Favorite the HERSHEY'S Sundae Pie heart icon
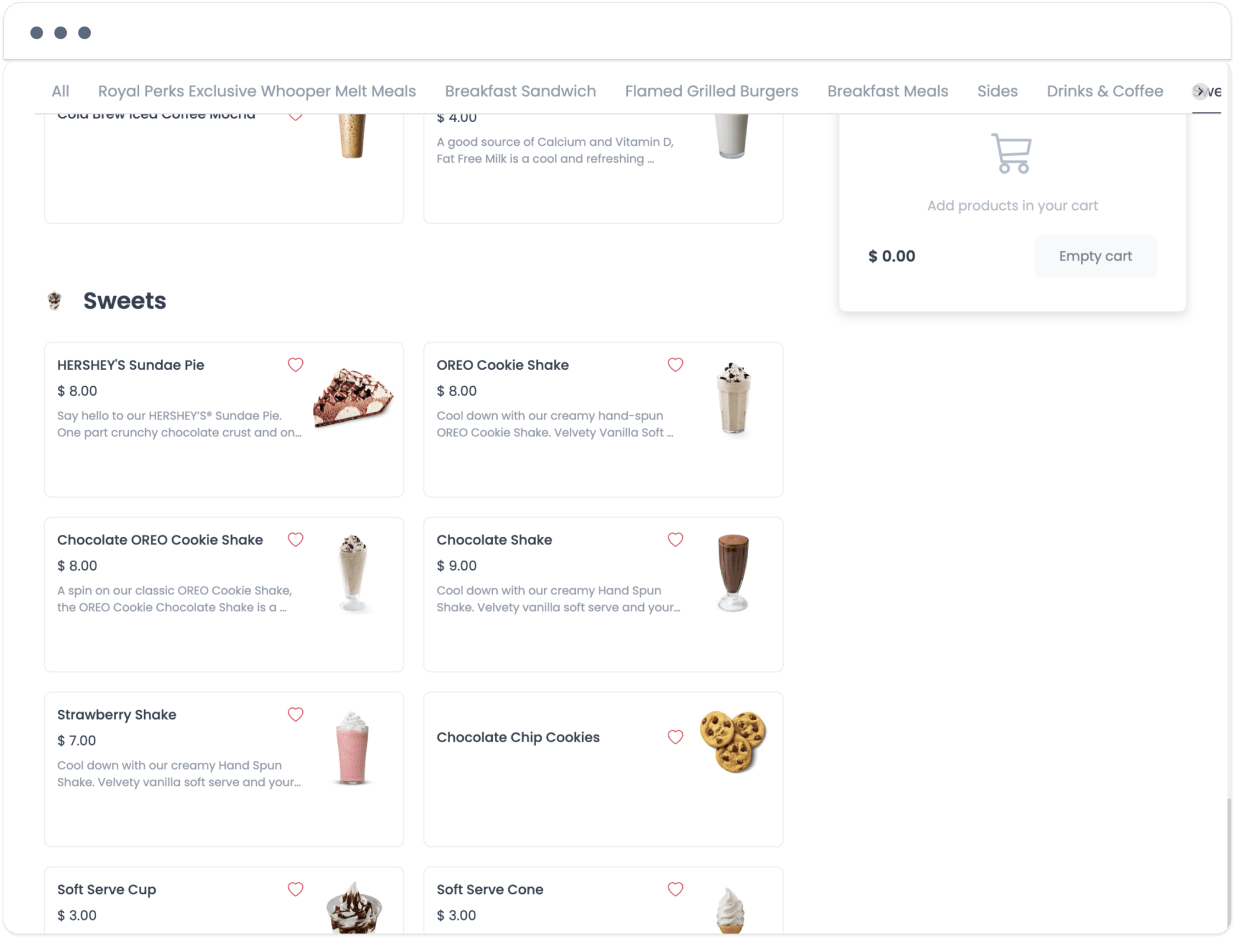Viewport: 1235px width, 939px height. coord(296,365)
